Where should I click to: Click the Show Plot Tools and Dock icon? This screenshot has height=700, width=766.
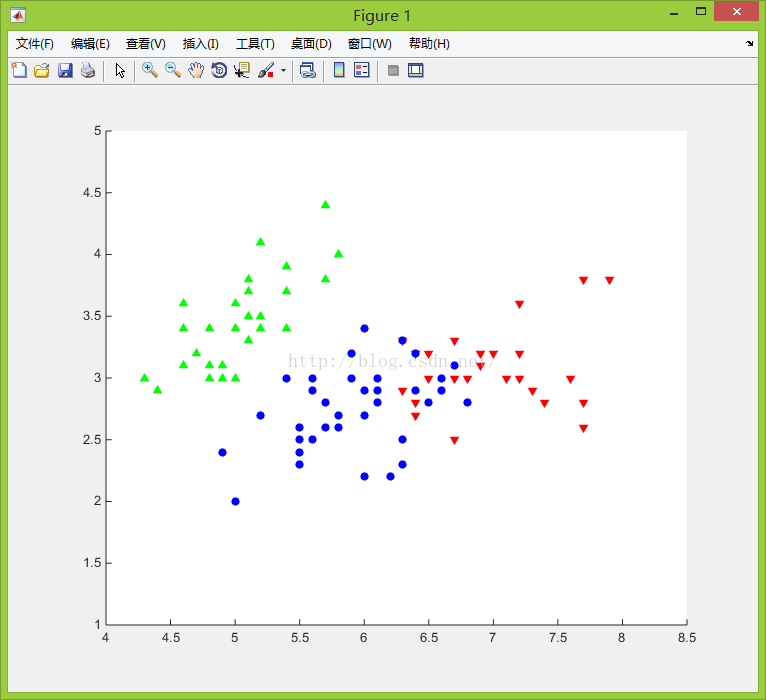[416, 70]
